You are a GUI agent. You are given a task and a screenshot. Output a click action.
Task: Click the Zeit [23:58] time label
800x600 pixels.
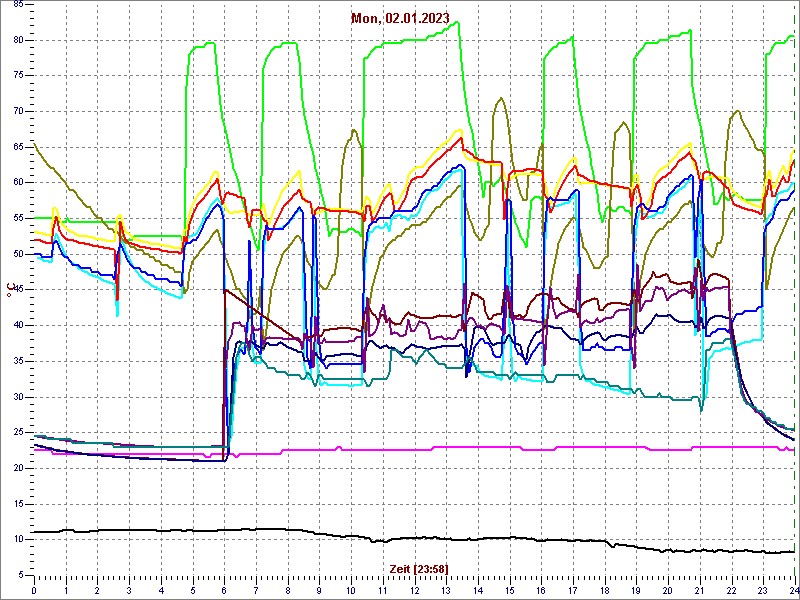[419, 568]
